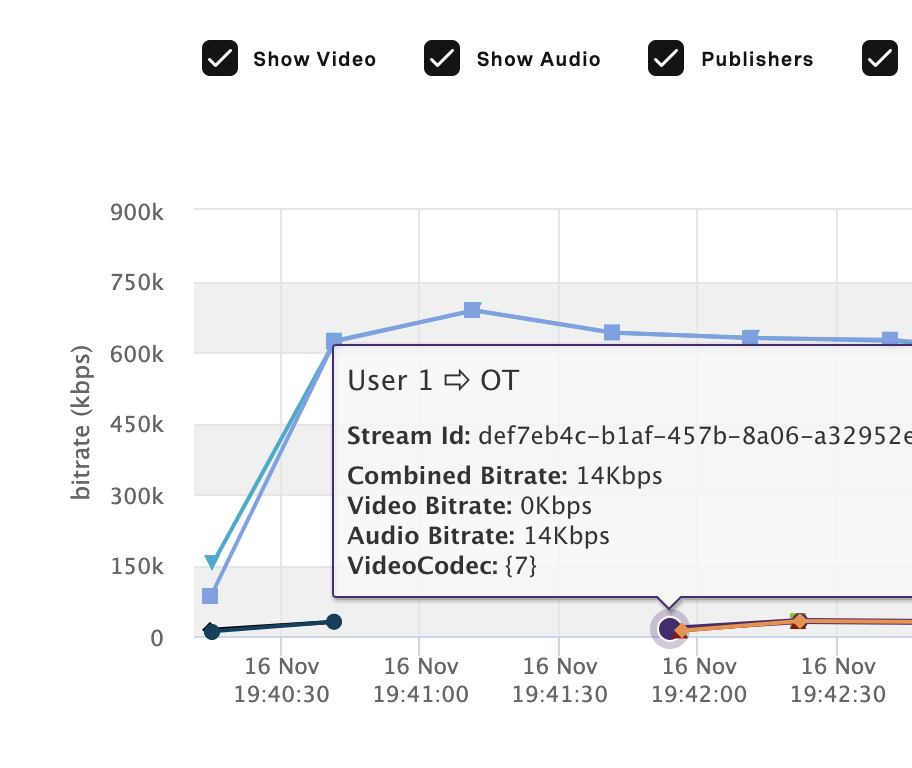Image resolution: width=912 pixels, height=768 pixels.
Task: Select the light blue square marker at peak bitrate
Action: [472, 310]
